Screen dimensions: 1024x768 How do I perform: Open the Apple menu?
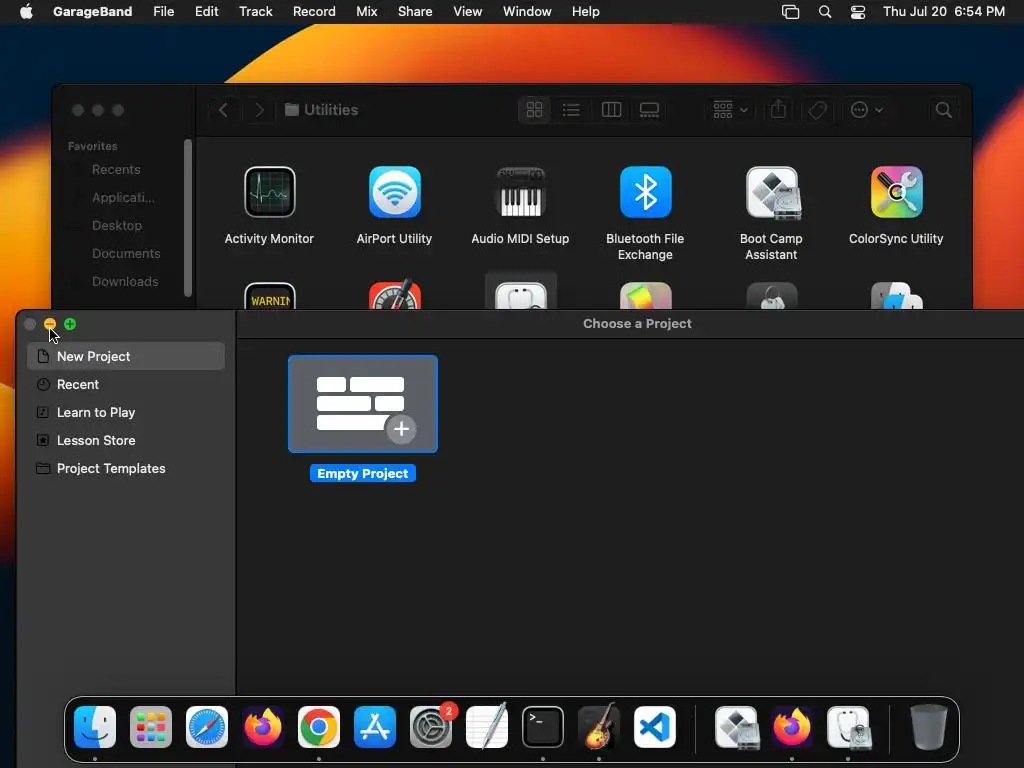click(x=26, y=12)
